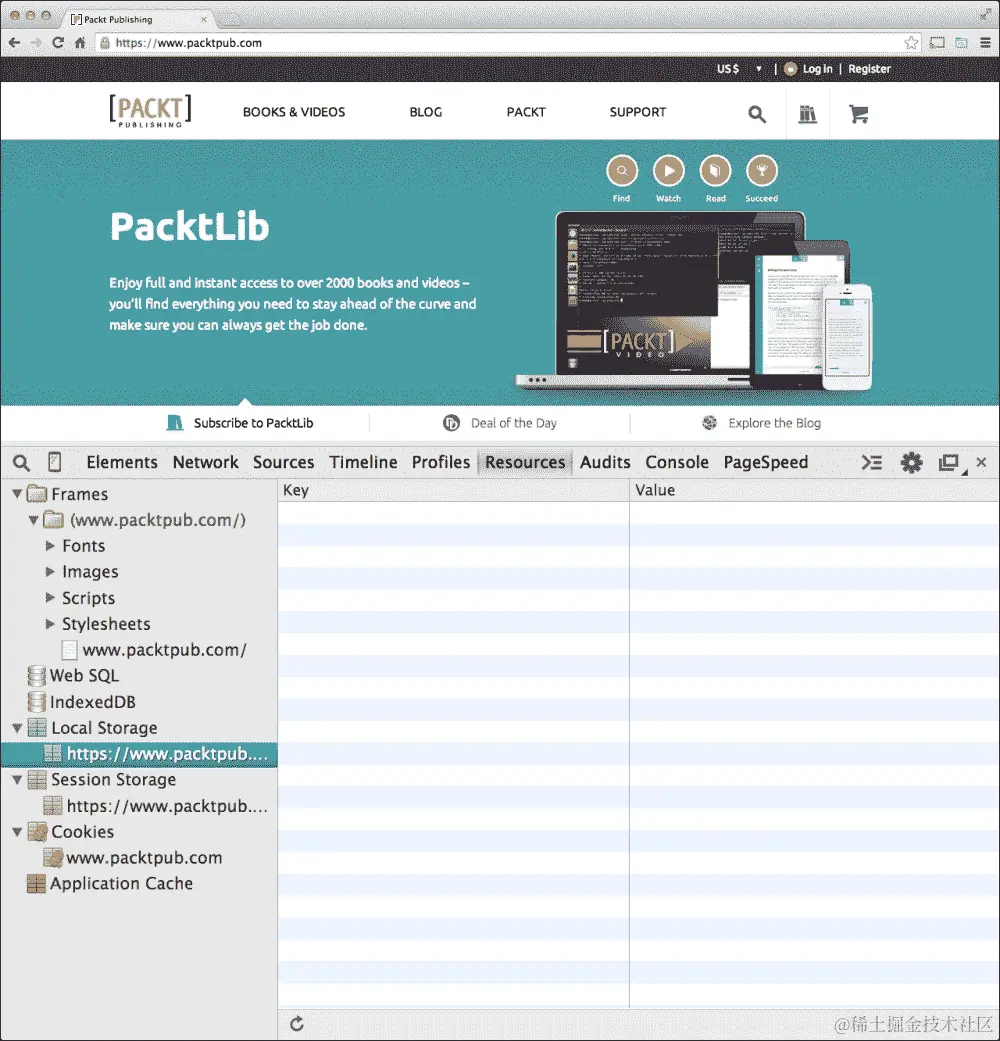Click the Key column header
1000x1041 pixels.
(454, 490)
